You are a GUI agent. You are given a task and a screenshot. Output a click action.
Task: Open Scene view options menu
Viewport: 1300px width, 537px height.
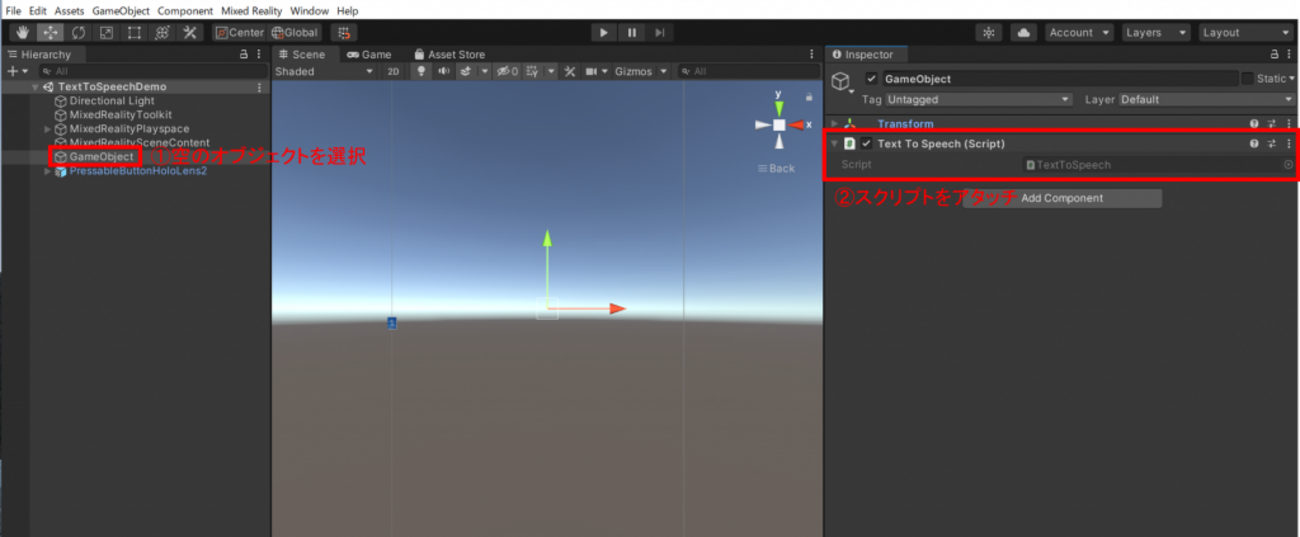(812, 55)
